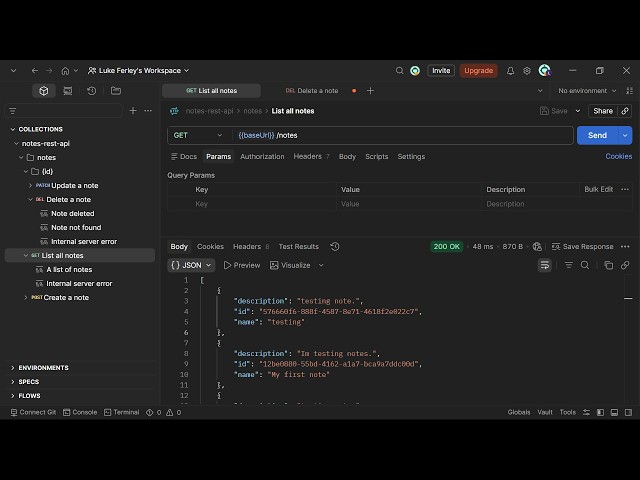Open query params more options ellipsis
This screenshot has width=640, height=480.
click(x=625, y=189)
